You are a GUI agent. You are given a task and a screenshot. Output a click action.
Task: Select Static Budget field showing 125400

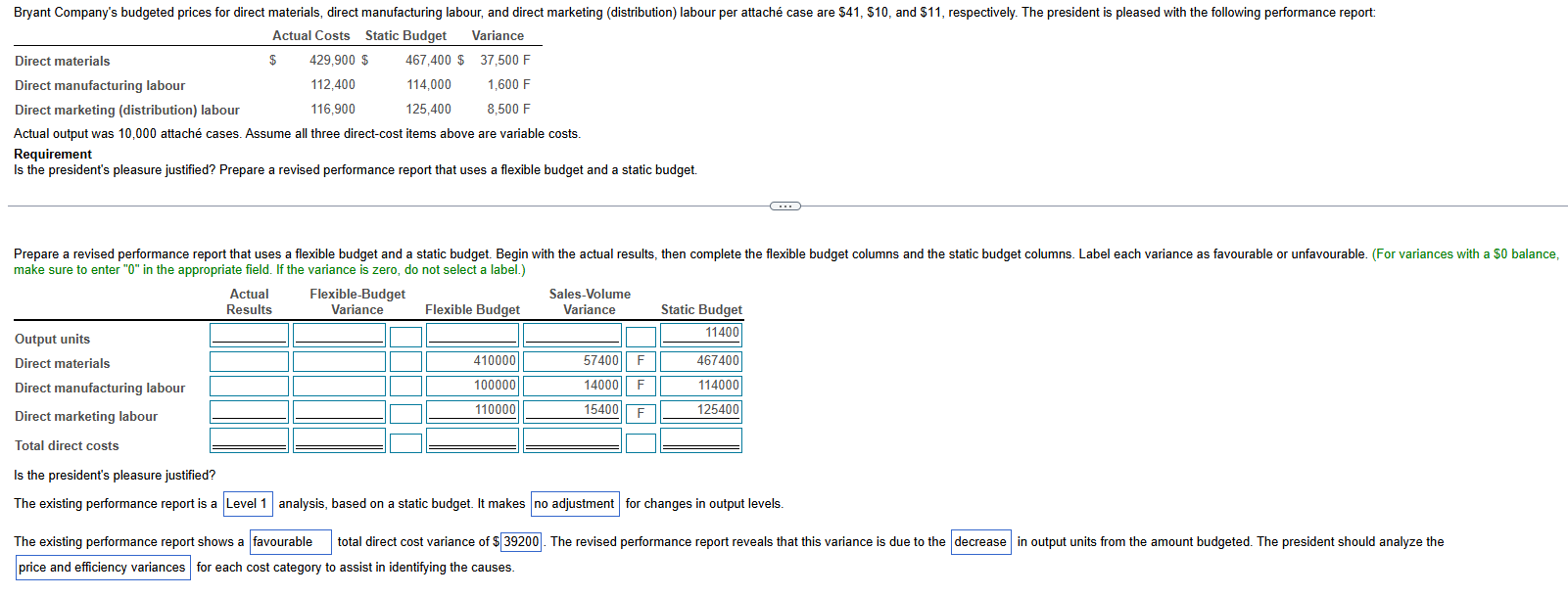pos(700,412)
